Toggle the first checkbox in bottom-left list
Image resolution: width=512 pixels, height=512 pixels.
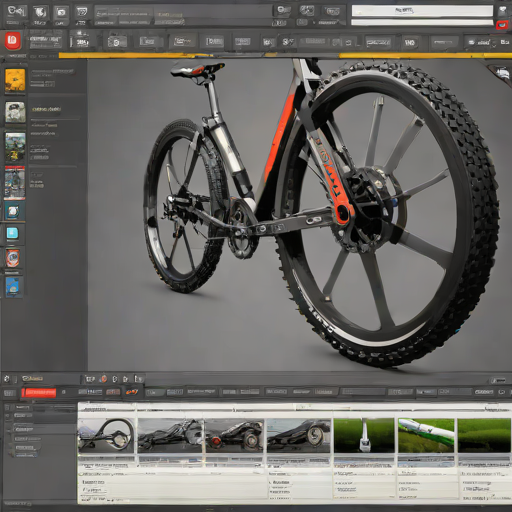click(x=8, y=407)
